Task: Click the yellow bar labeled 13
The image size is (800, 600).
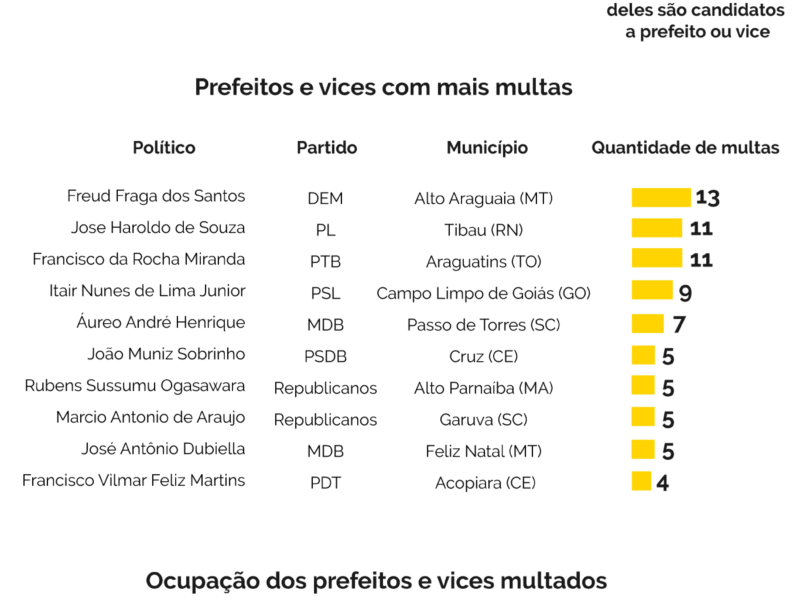Action: click(x=661, y=198)
